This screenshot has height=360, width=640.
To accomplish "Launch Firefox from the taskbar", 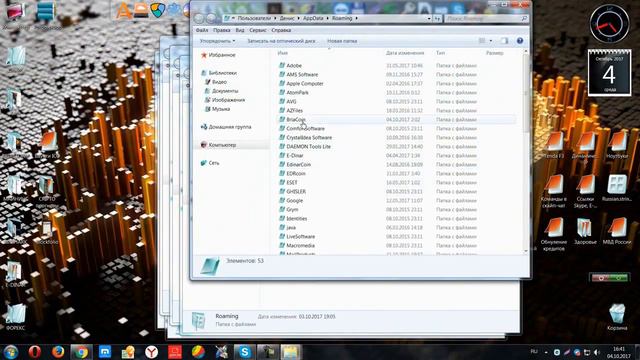I will [x=58, y=352].
